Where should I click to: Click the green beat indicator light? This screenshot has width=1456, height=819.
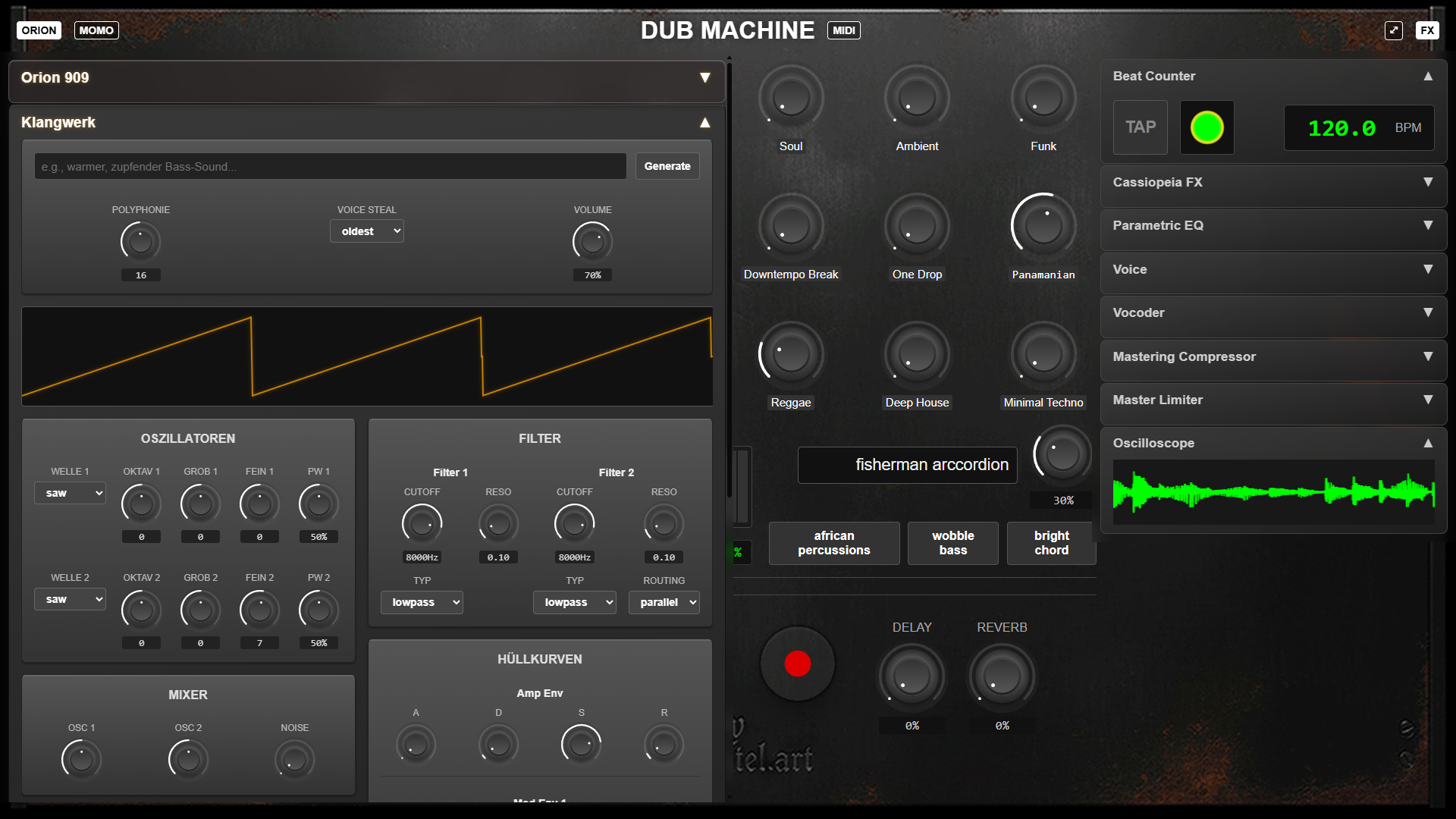1207,127
